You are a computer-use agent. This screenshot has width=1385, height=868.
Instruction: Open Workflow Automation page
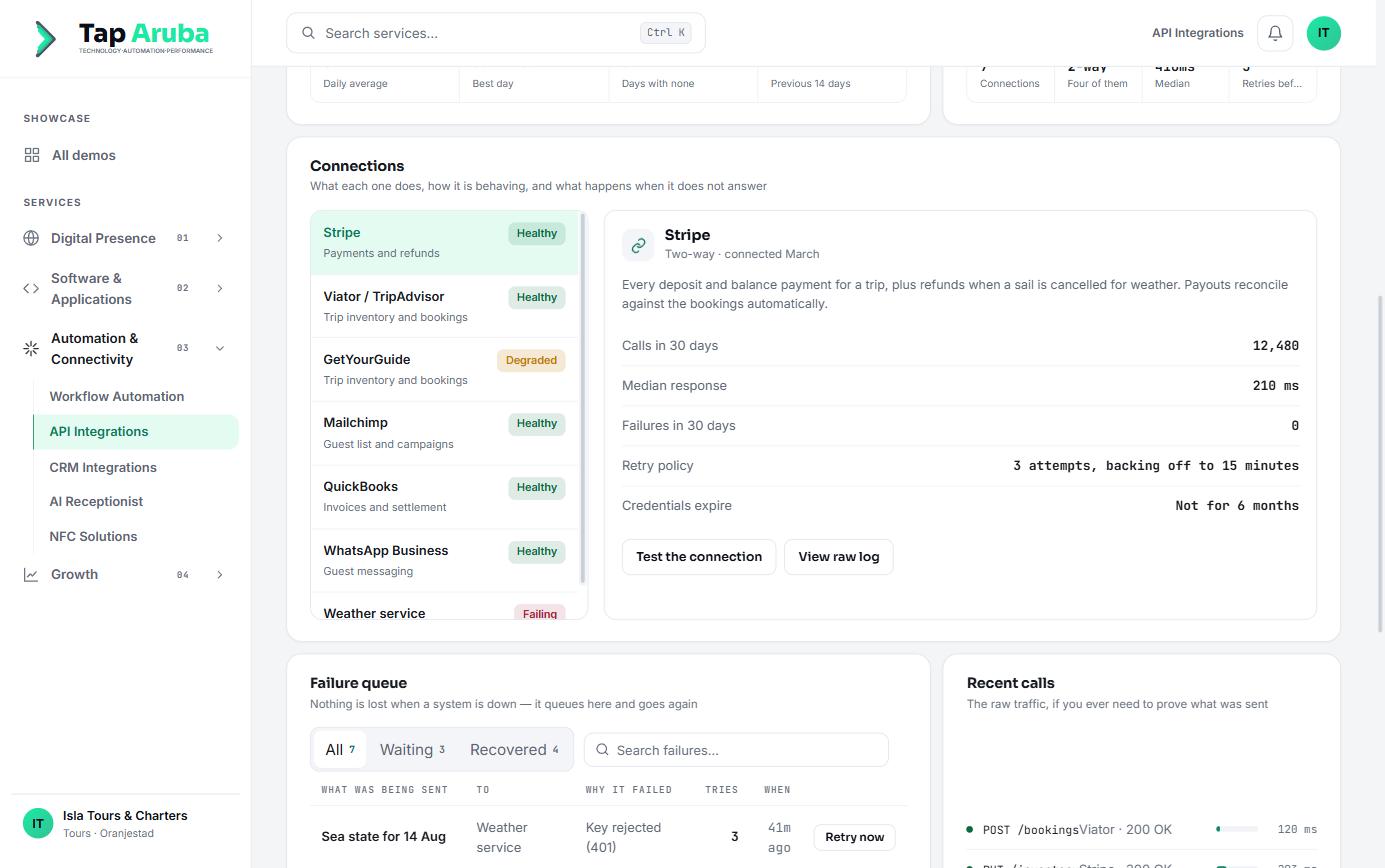point(117,396)
